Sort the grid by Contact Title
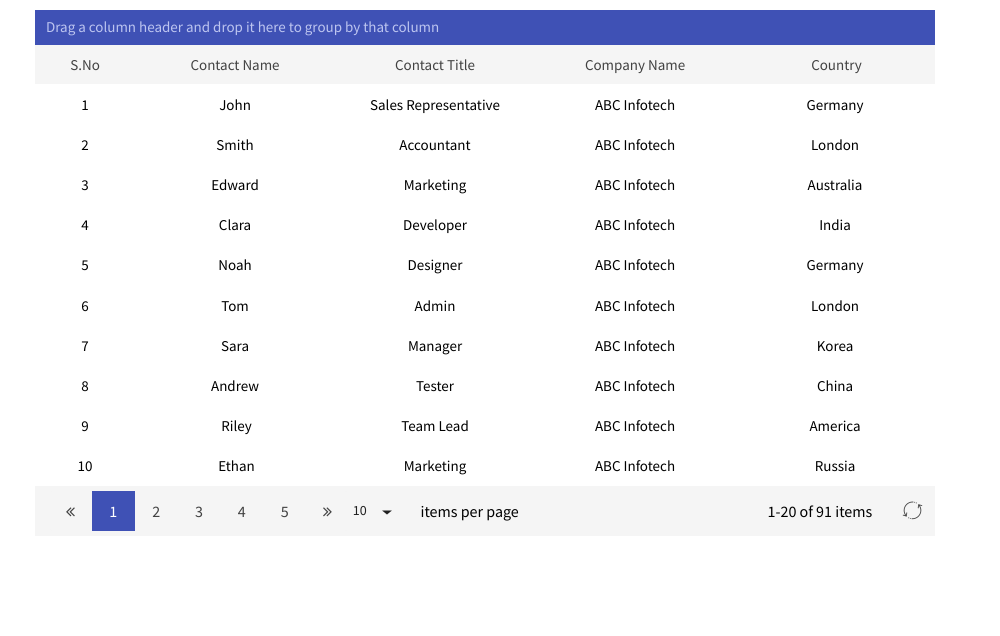 [x=434, y=65]
